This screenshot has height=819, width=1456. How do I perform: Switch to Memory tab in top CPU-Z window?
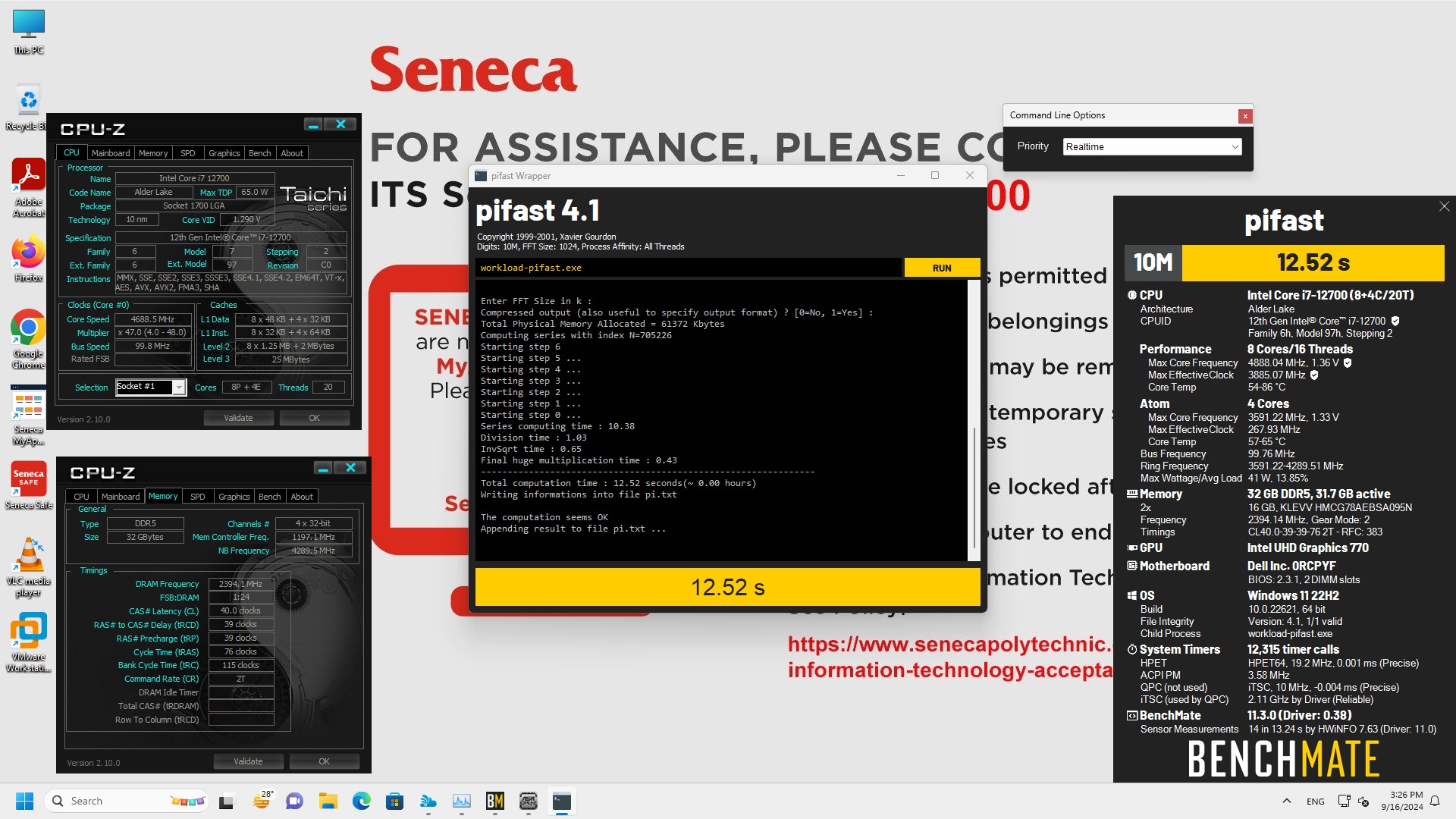[153, 153]
